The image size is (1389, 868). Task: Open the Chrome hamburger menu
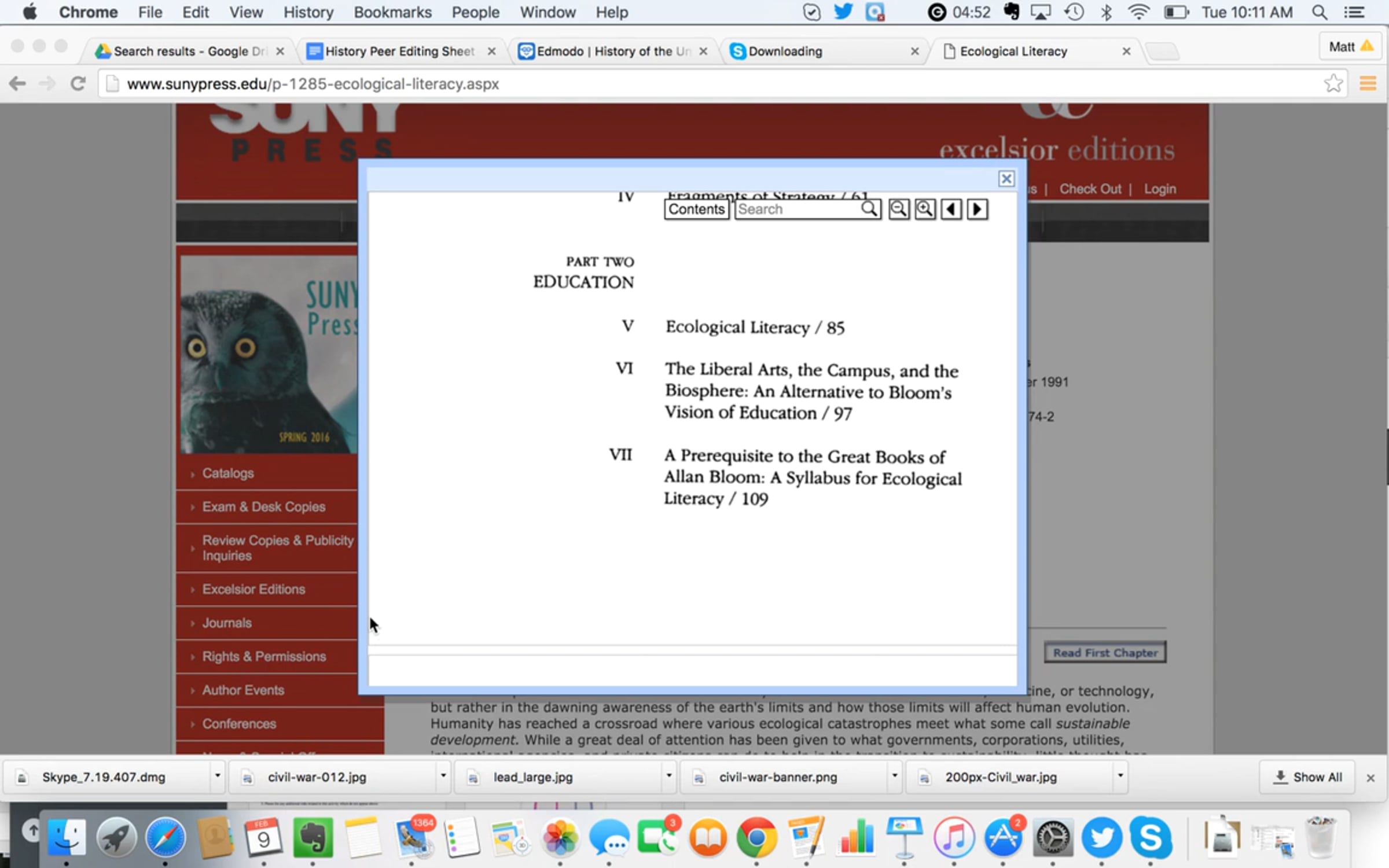pos(1368,84)
